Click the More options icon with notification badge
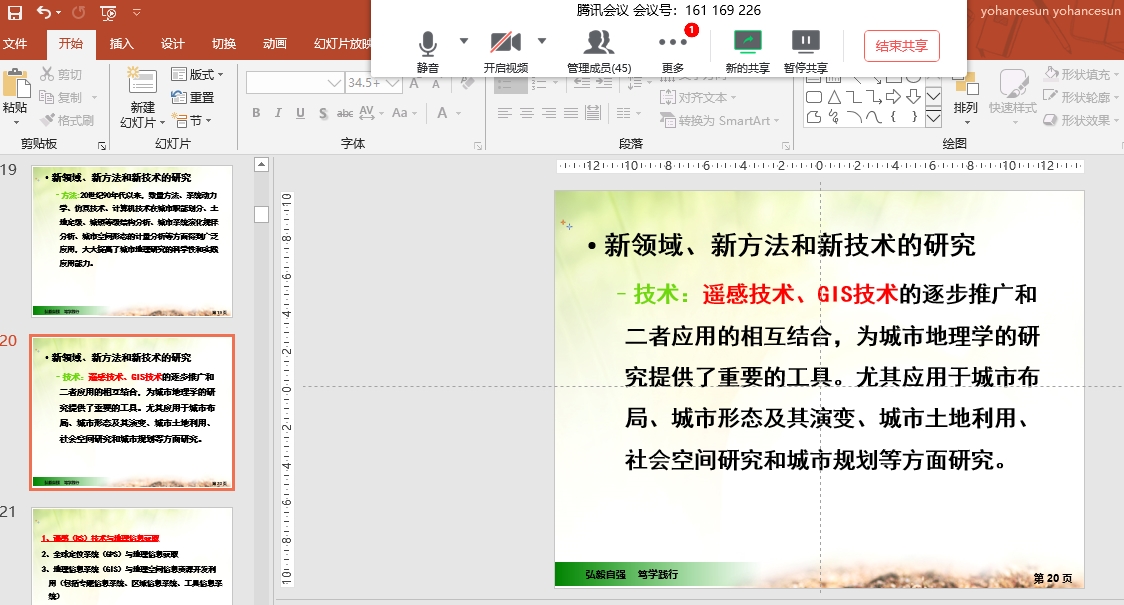This screenshot has width=1124, height=605. pyautogui.click(x=672, y=43)
